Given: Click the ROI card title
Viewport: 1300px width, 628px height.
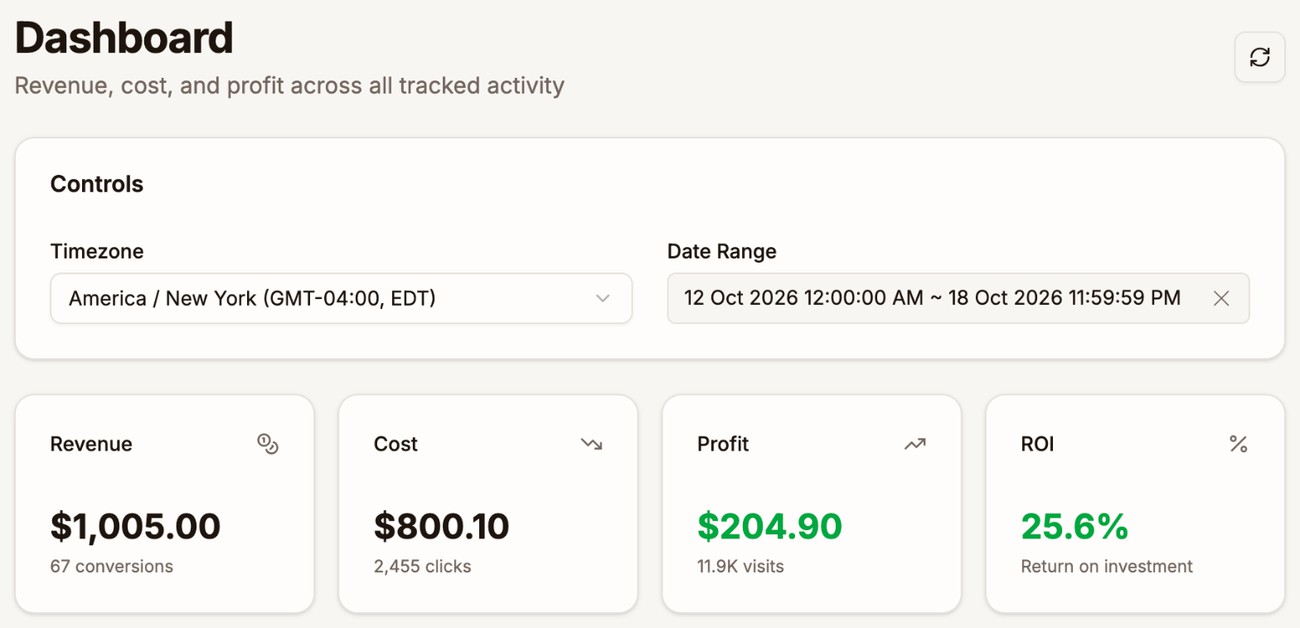Looking at the screenshot, I should 1038,444.
